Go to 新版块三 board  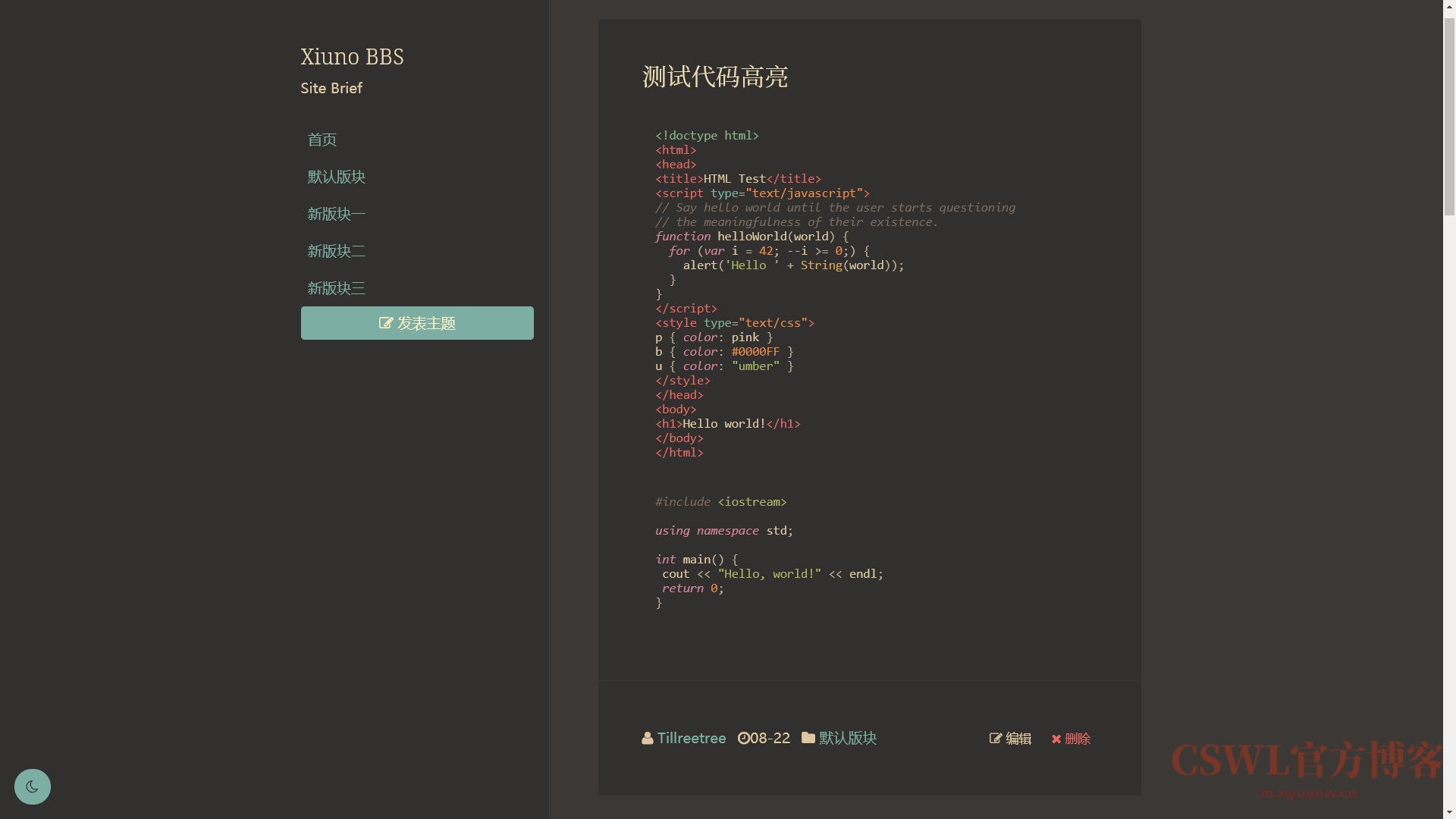click(336, 288)
